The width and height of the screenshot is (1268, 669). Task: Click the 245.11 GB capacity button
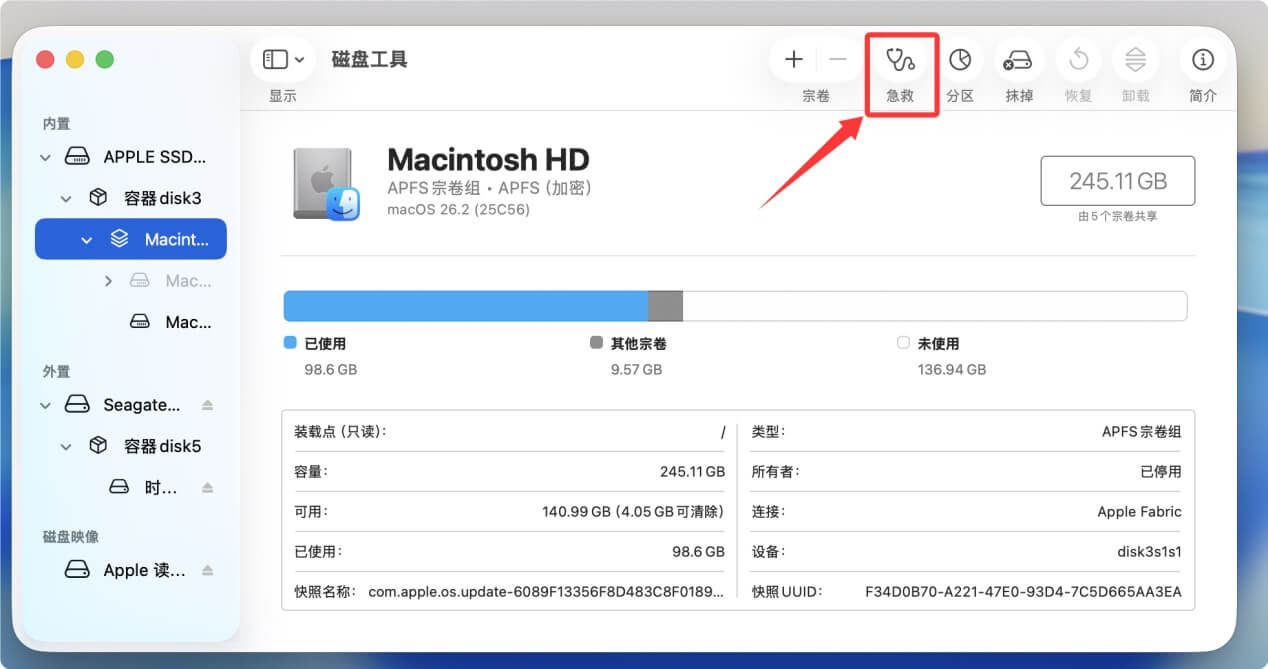[x=1117, y=180]
